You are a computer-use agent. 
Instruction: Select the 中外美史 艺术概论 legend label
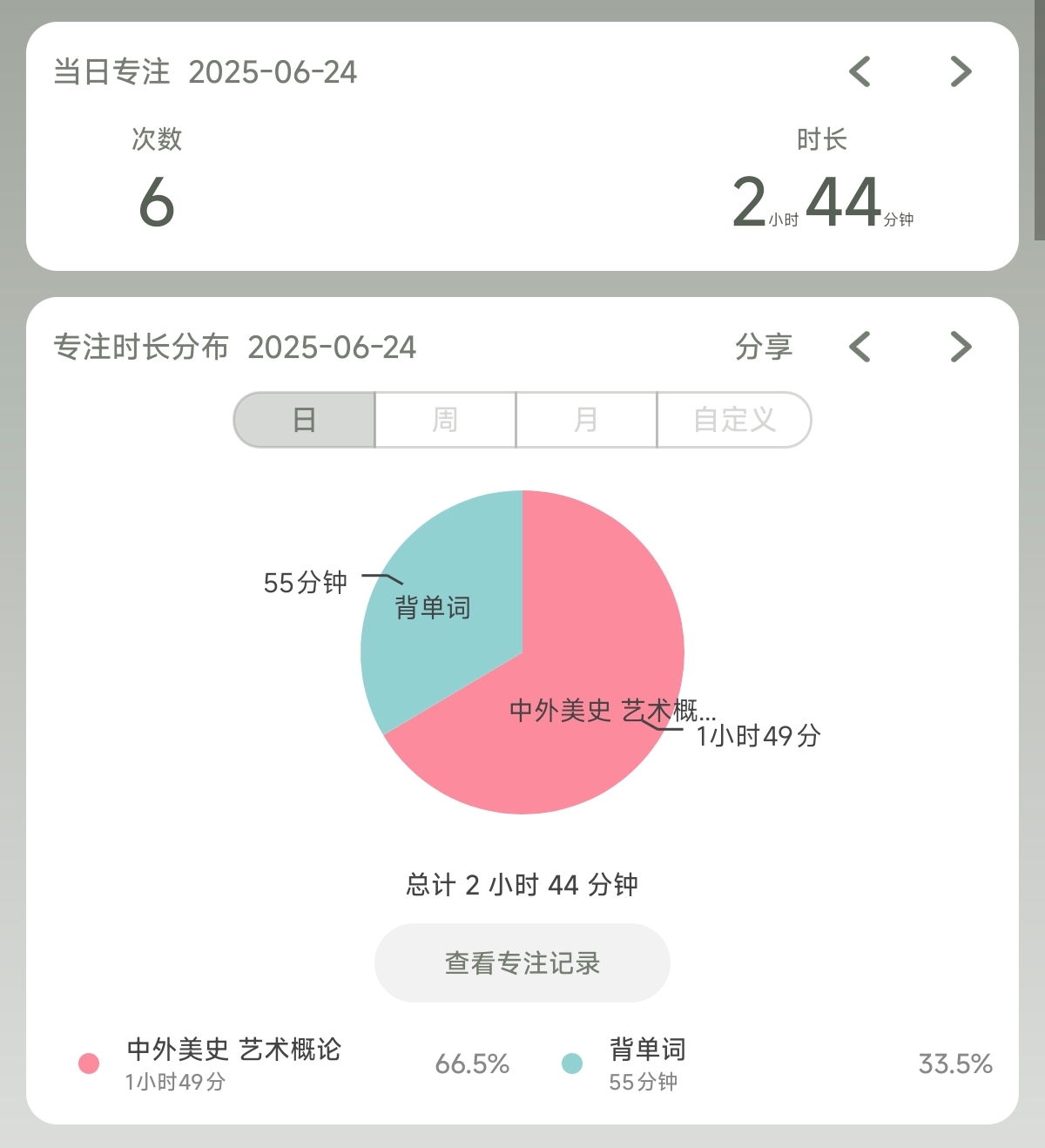(233, 1050)
